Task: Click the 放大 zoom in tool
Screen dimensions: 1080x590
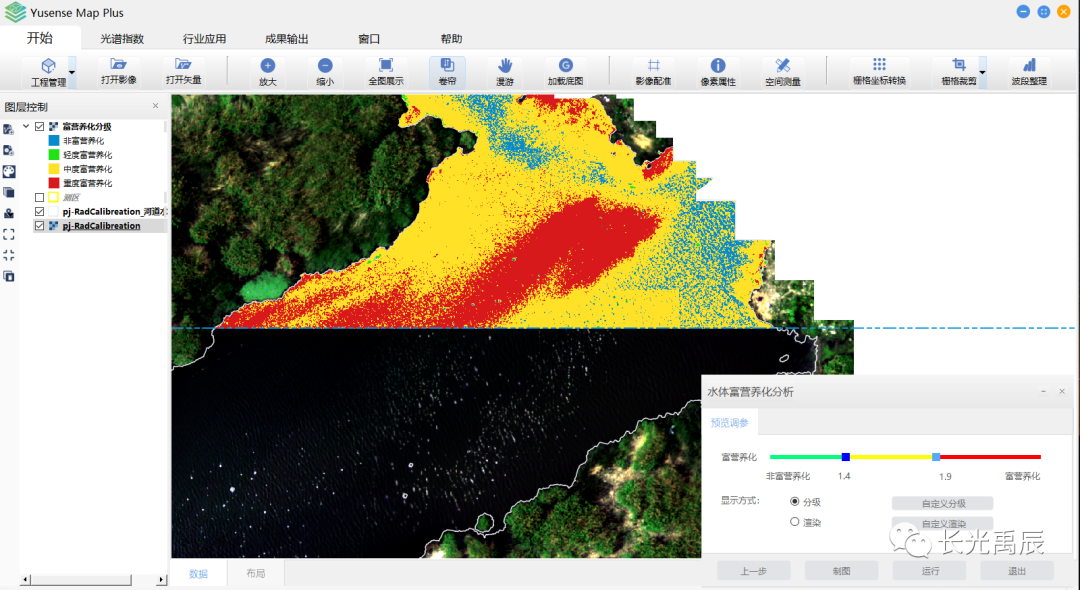Action: pyautogui.click(x=267, y=65)
